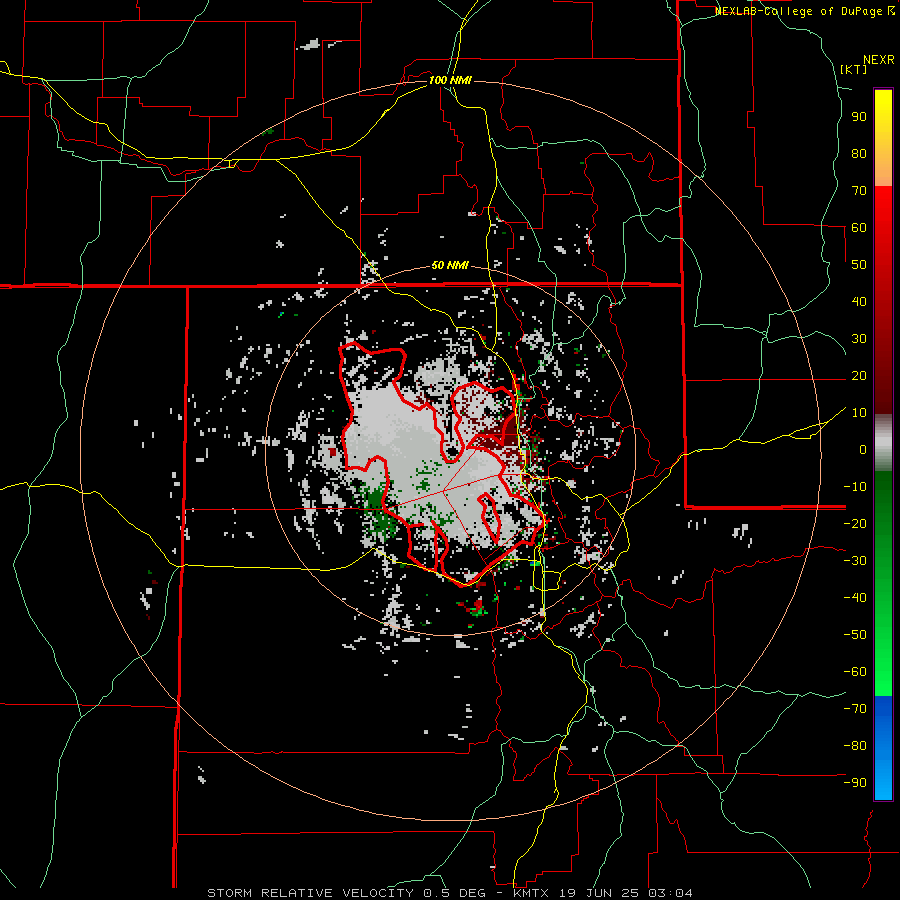Click the 80 value on the velocity scale
This screenshot has width=900, height=900.
pos(859,153)
